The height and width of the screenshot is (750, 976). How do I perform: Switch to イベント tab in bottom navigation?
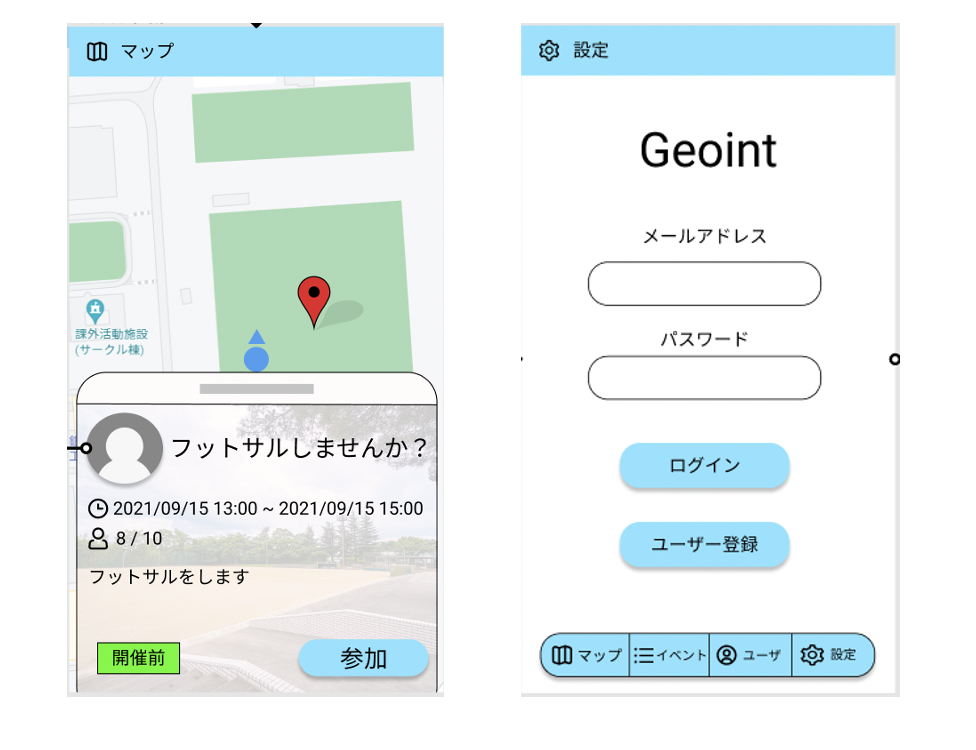[x=670, y=655]
